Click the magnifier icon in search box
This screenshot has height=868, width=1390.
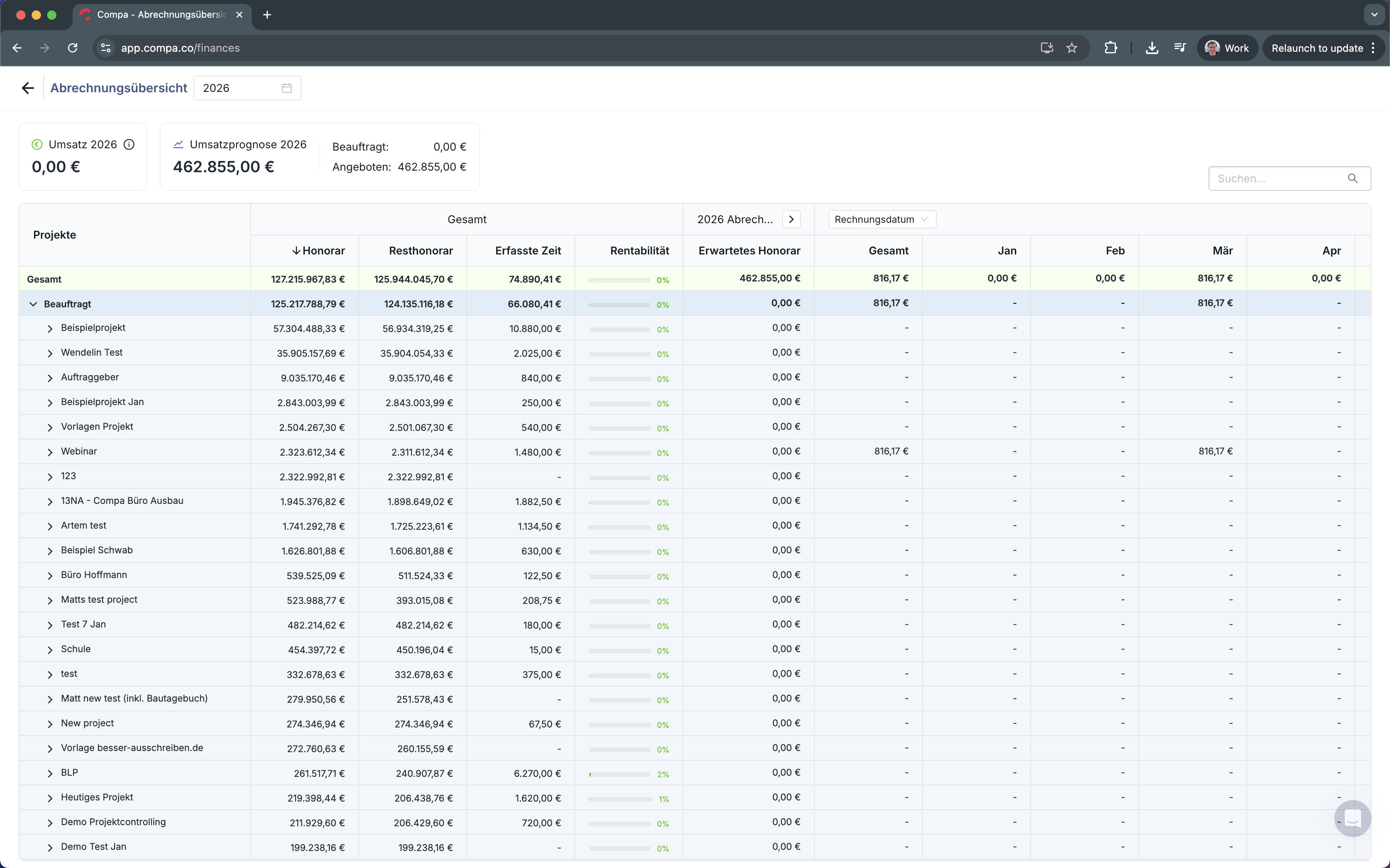tap(1352, 178)
